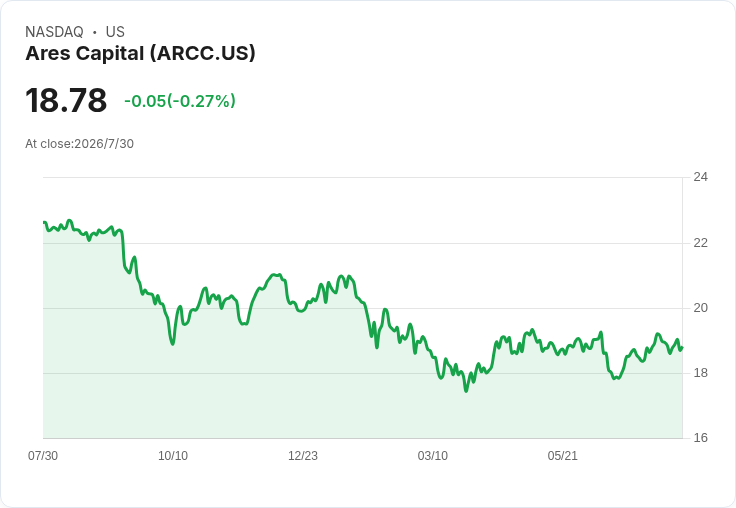Image resolution: width=736 pixels, height=508 pixels.
Task: Select the NASDAQ exchange label
Action: 54,32
